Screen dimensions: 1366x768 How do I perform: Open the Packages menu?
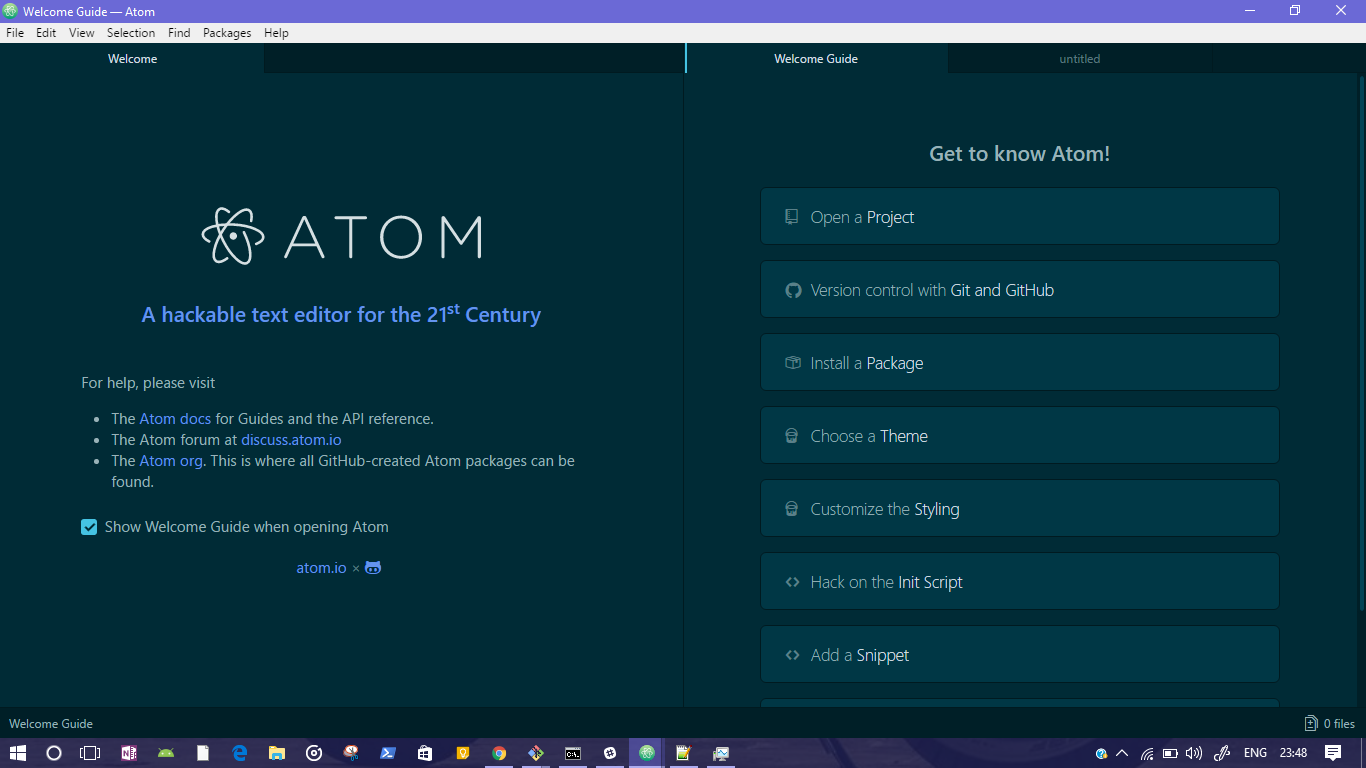coord(227,33)
